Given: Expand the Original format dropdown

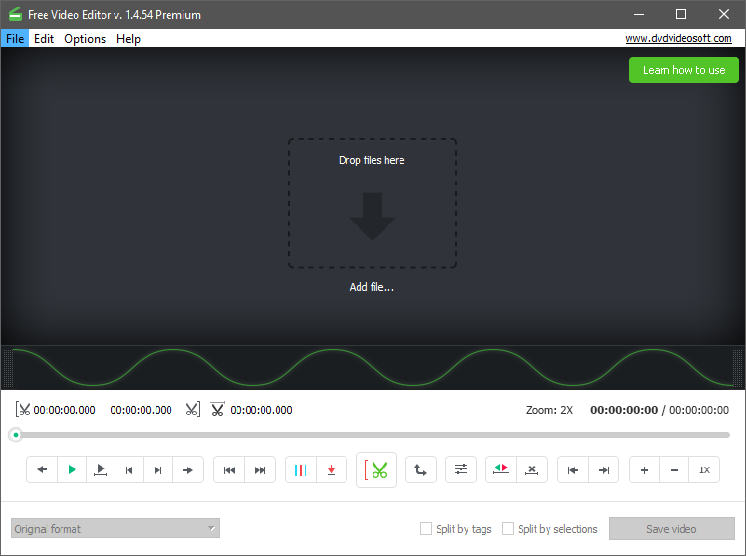Looking at the screenshot, I should (x=116, y=528).
